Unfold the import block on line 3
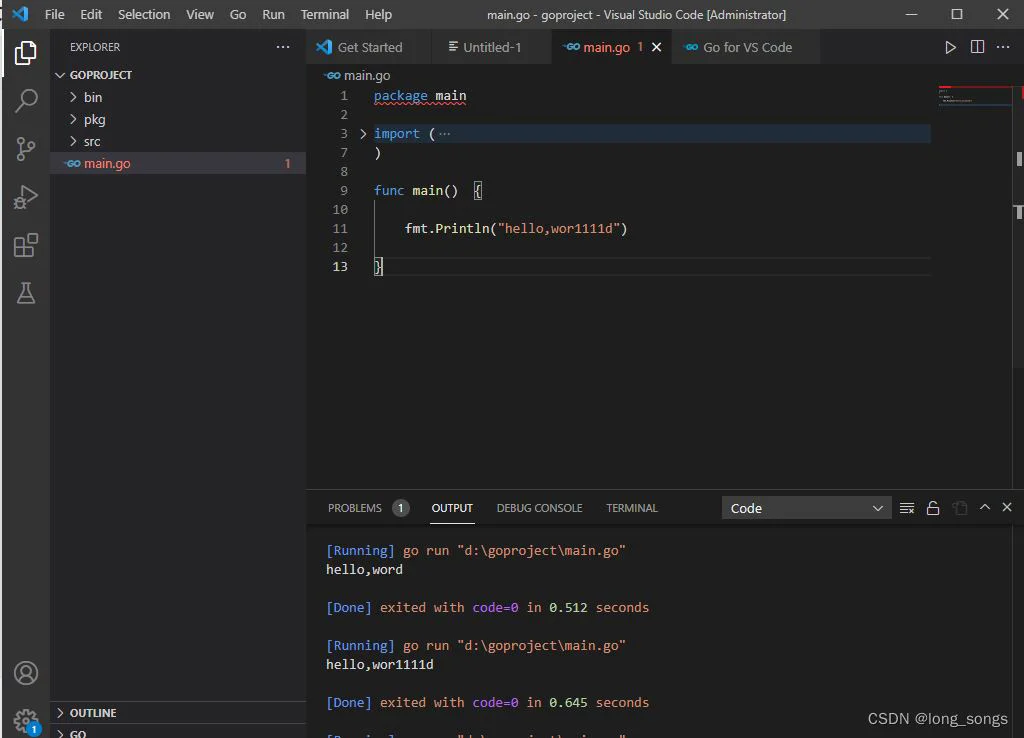1024x738 pixels. (x=363, y=134)
